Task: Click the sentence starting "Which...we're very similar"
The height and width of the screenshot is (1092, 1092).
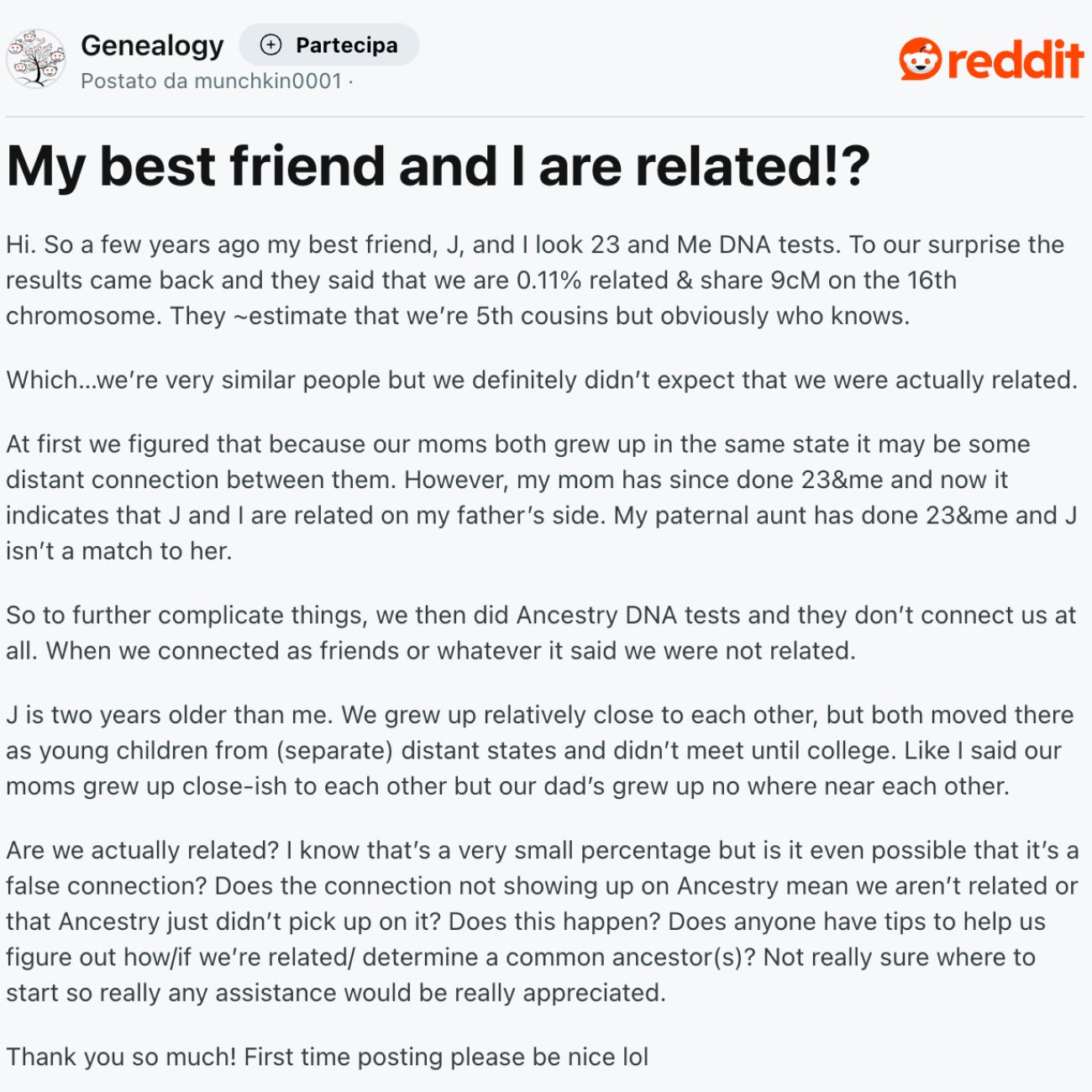Action: [541, 381]
